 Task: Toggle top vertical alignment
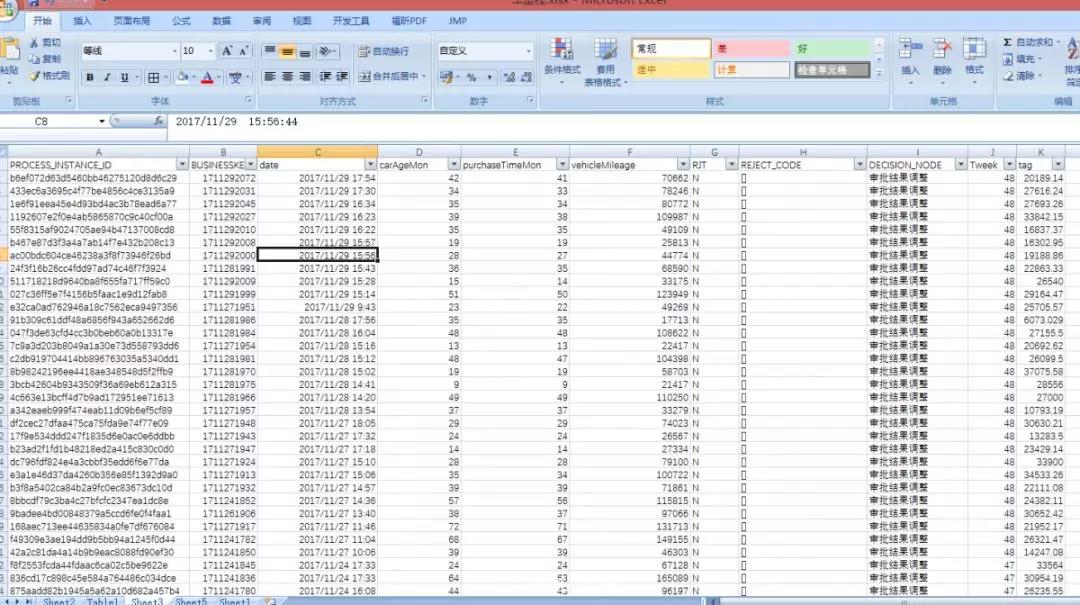click(x=270, y=51)
